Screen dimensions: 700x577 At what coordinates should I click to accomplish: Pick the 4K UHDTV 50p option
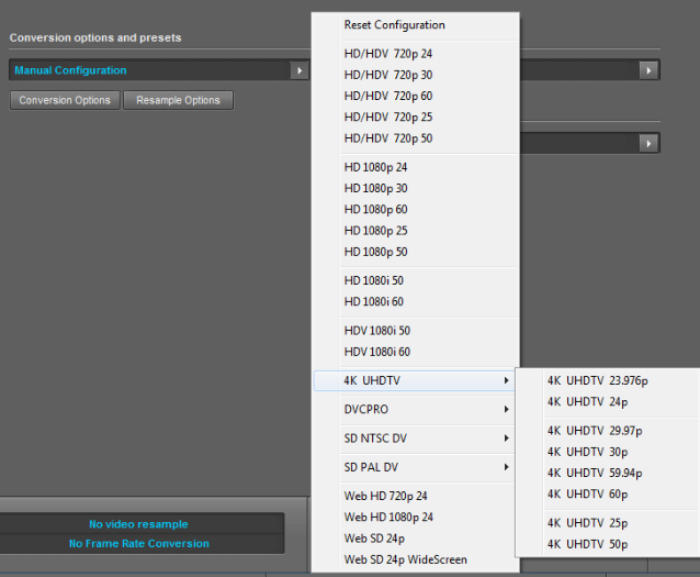[x=587, y=544]
